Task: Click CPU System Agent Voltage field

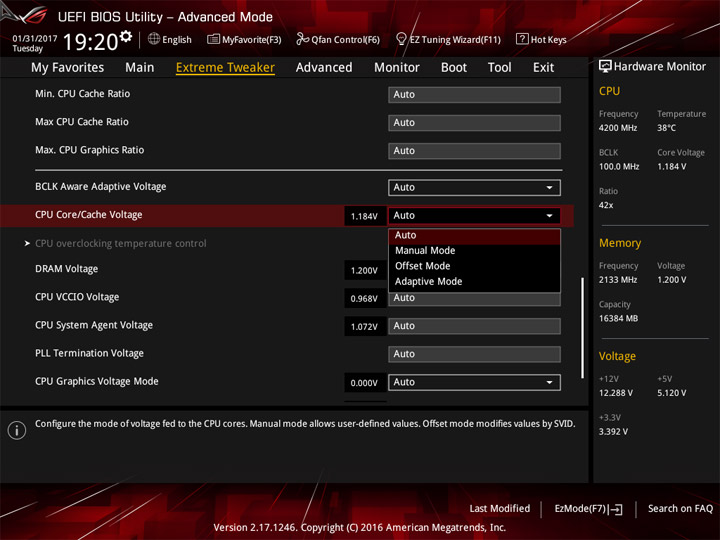Action: click(474, 326)
